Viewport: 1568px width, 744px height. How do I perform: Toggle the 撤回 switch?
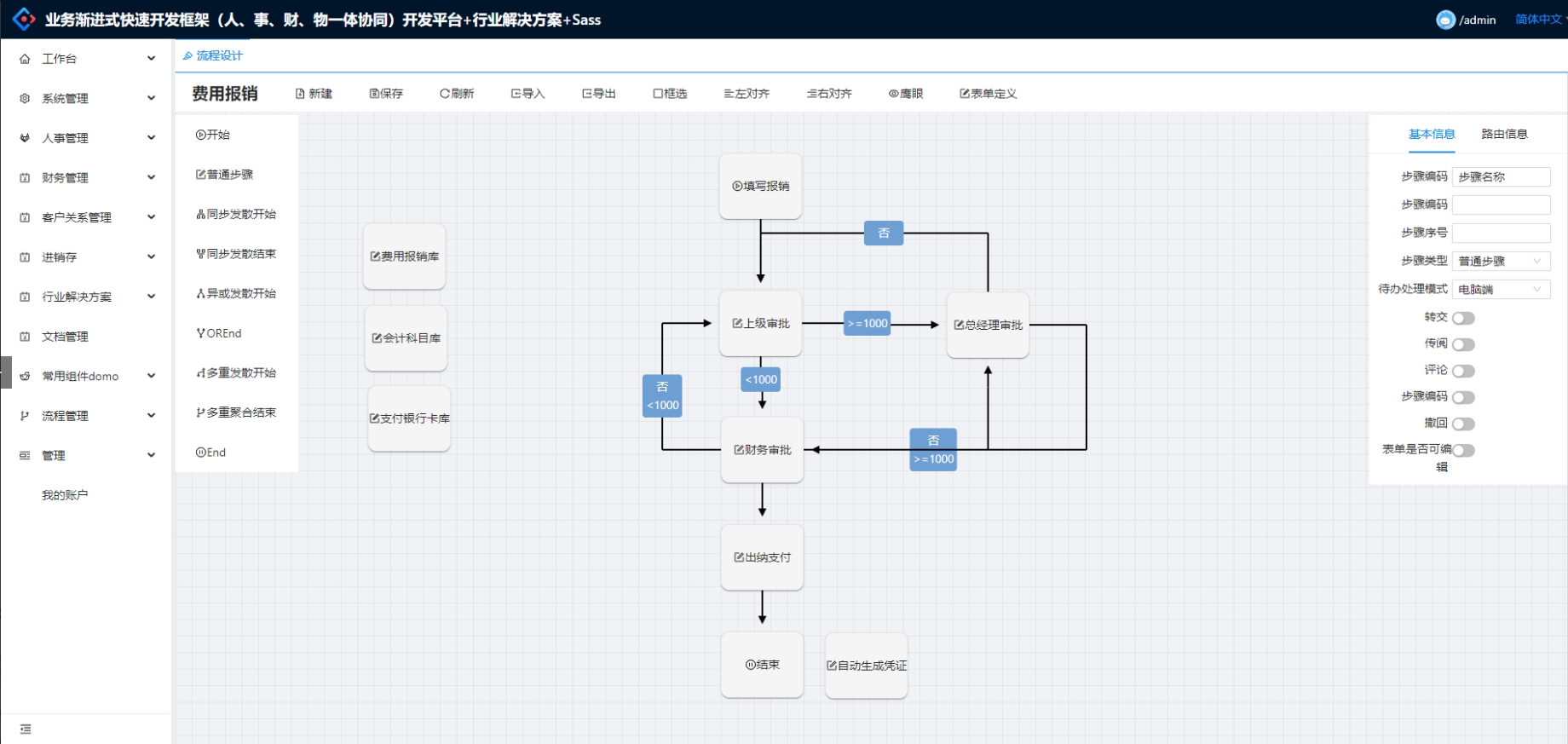(1463, 424)
